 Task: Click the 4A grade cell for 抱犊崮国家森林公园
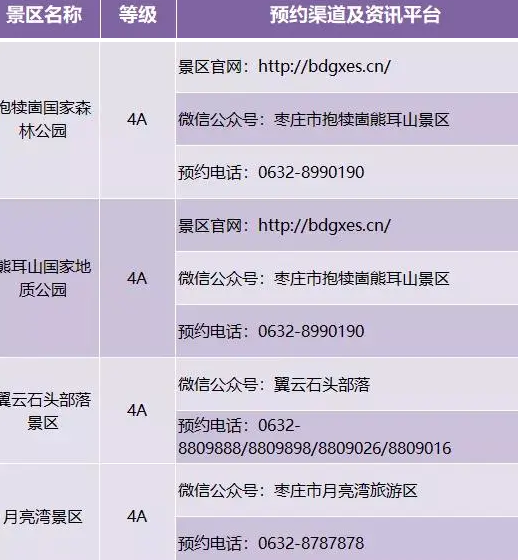pyautogui.click(x=138, y=120)
